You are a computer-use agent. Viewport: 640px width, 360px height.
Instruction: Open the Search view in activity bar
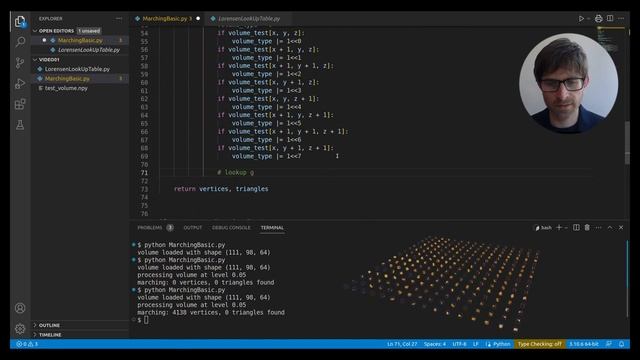click(20, 42)
